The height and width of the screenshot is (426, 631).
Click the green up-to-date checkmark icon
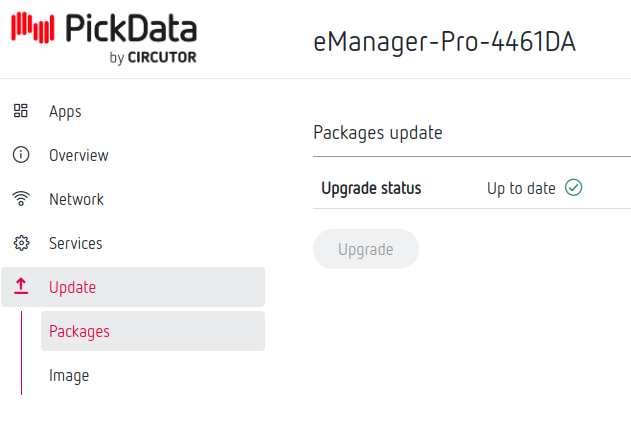(573, 188)
